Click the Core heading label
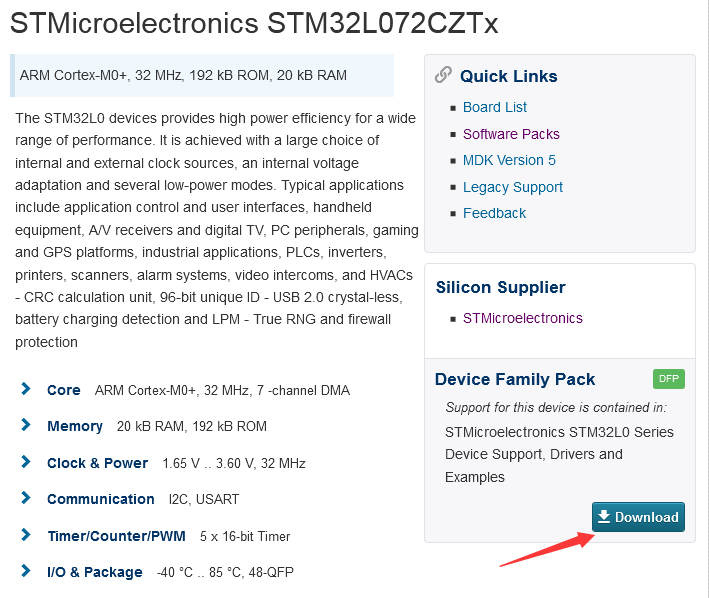 tap(64, 390)
